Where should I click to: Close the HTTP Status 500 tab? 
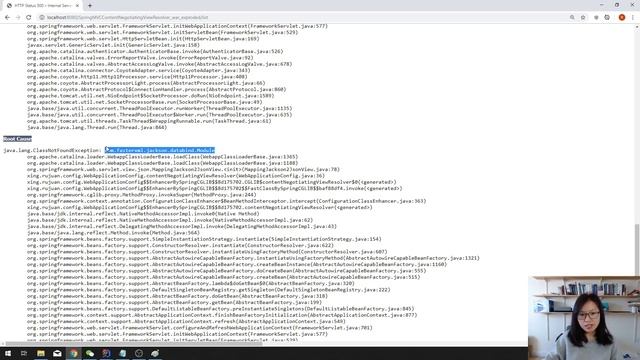(77, 6)
